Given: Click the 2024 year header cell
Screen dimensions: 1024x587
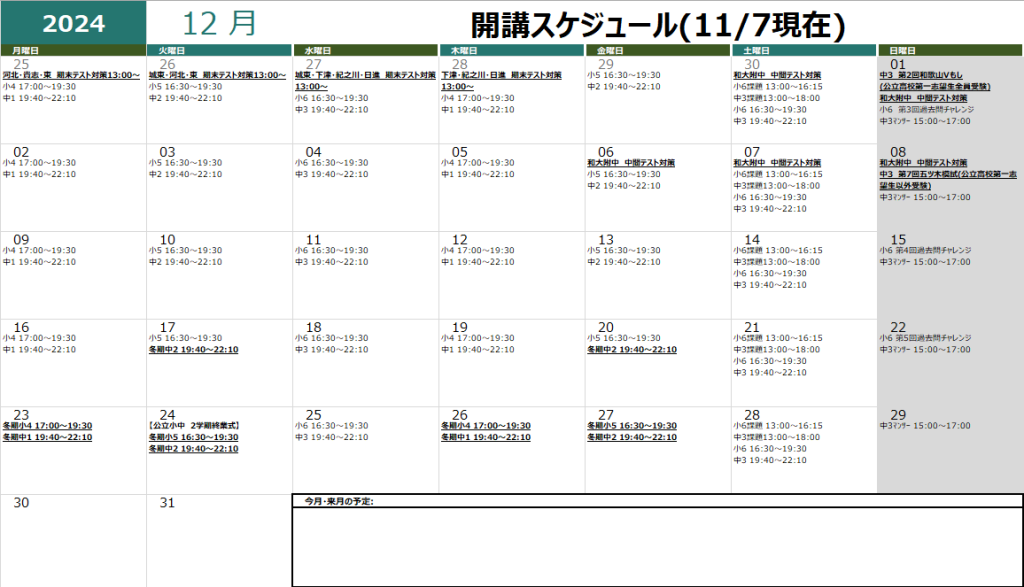Looking at the screenshot, I should [x=72, y=24].
